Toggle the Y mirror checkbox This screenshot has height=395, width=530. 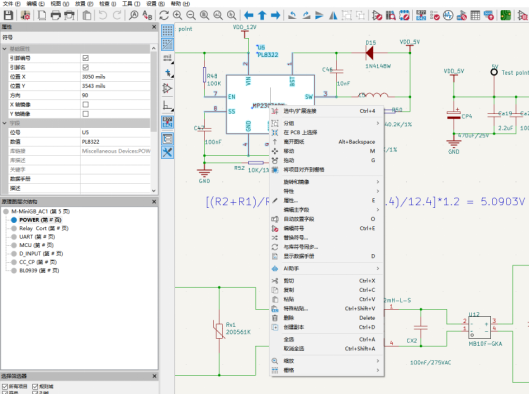86,114
